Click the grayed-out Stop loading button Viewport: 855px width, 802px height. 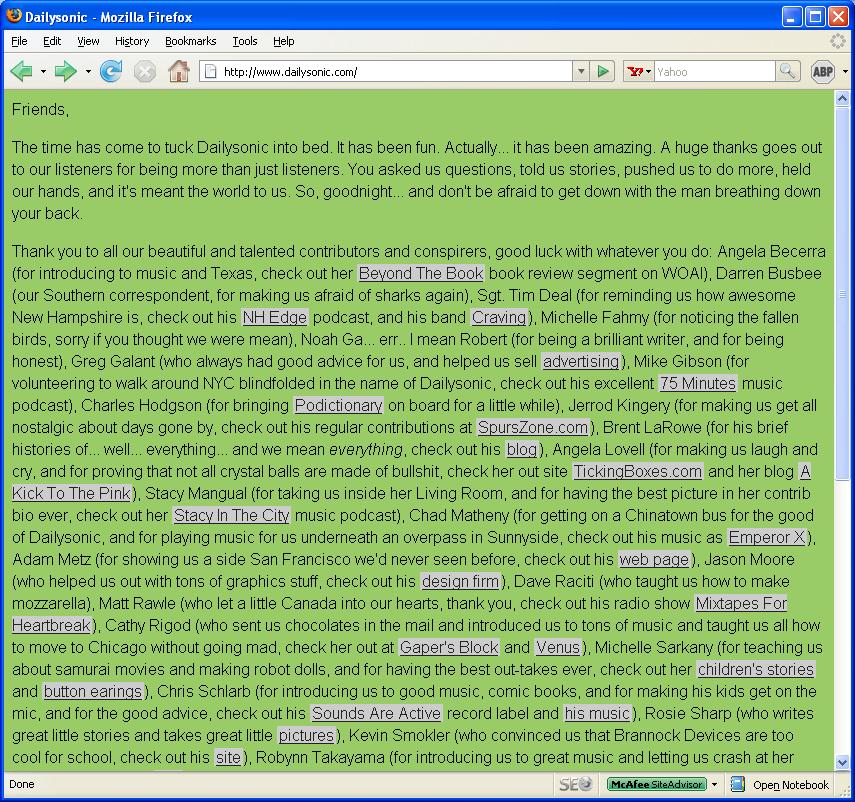pos(145,71)
